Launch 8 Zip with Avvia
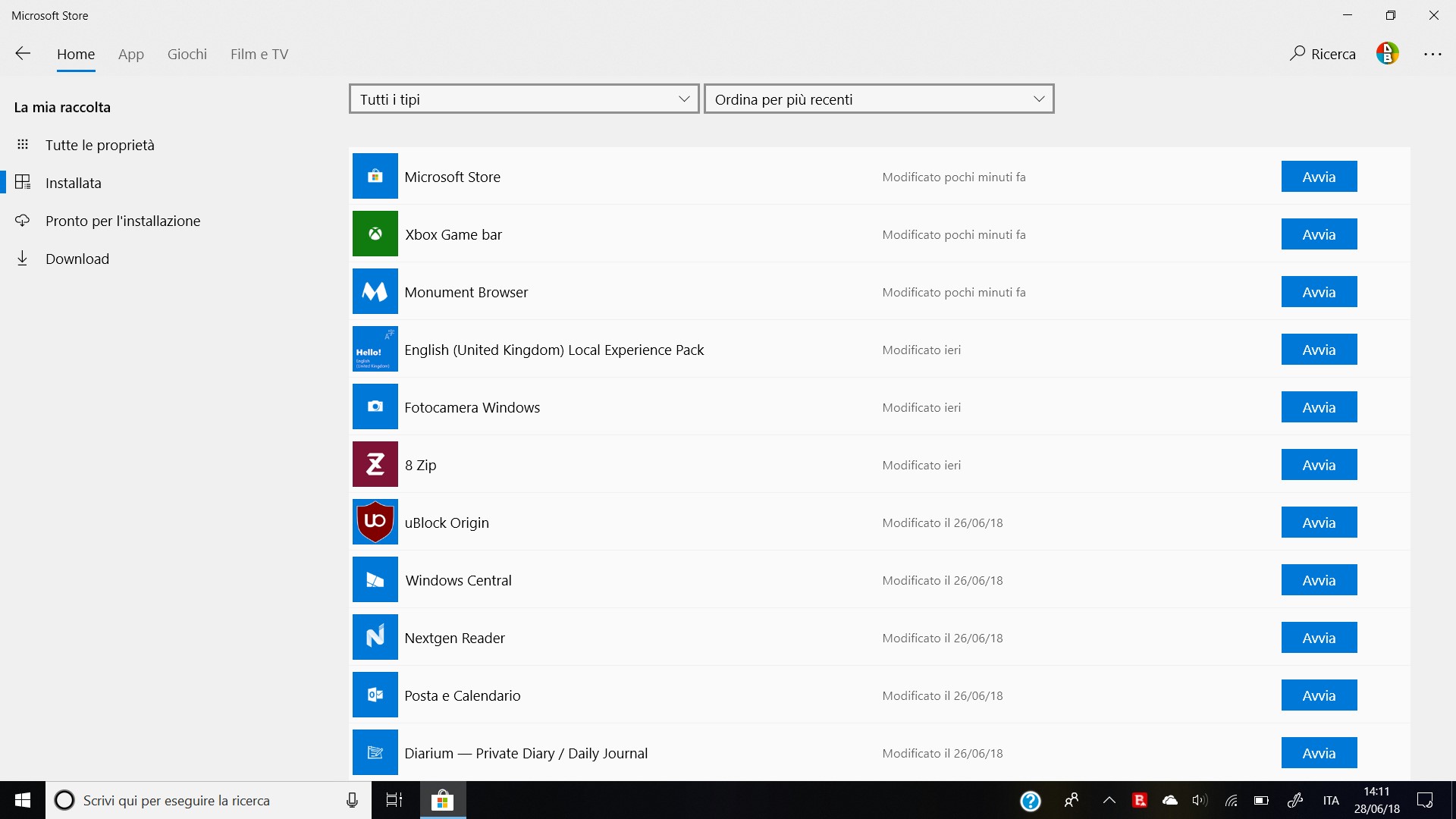1456x819 pixels. 1319,464
